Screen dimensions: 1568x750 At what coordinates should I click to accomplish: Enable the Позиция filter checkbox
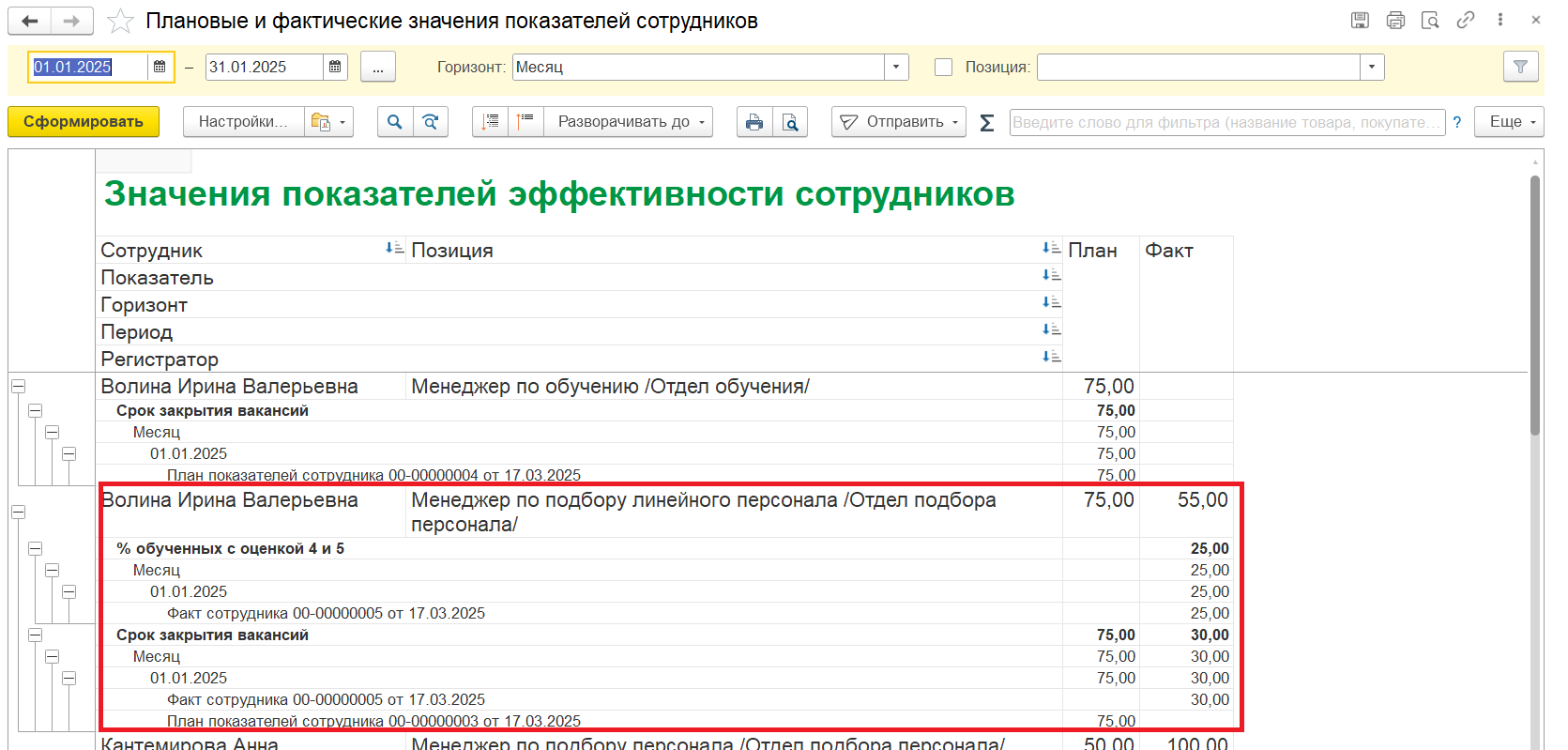(x=944, y=67)
